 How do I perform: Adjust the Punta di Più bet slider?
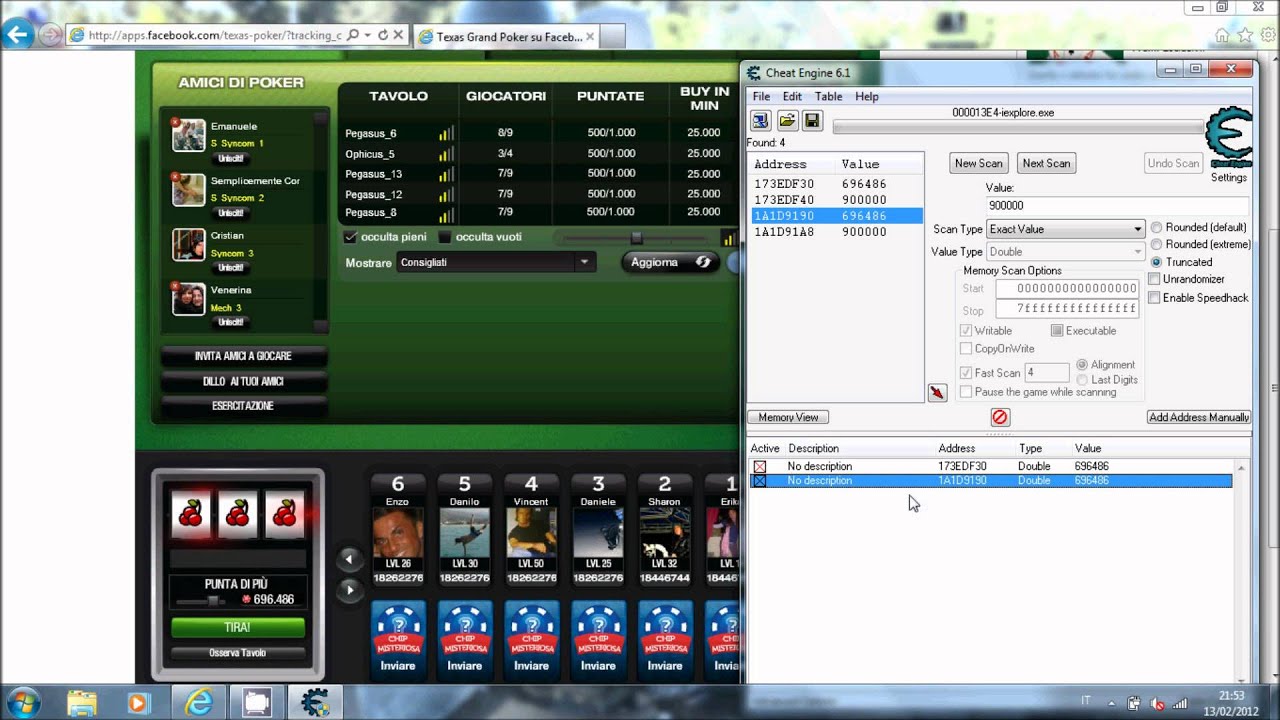click(x=214, y=600)
